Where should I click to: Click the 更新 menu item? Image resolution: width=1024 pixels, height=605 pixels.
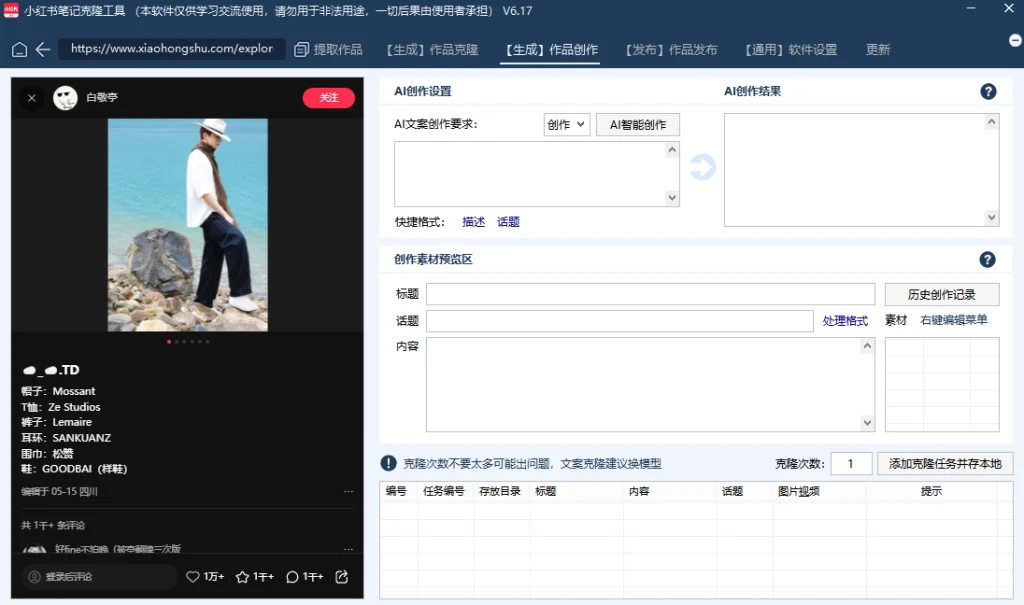[x=878, y=50]
